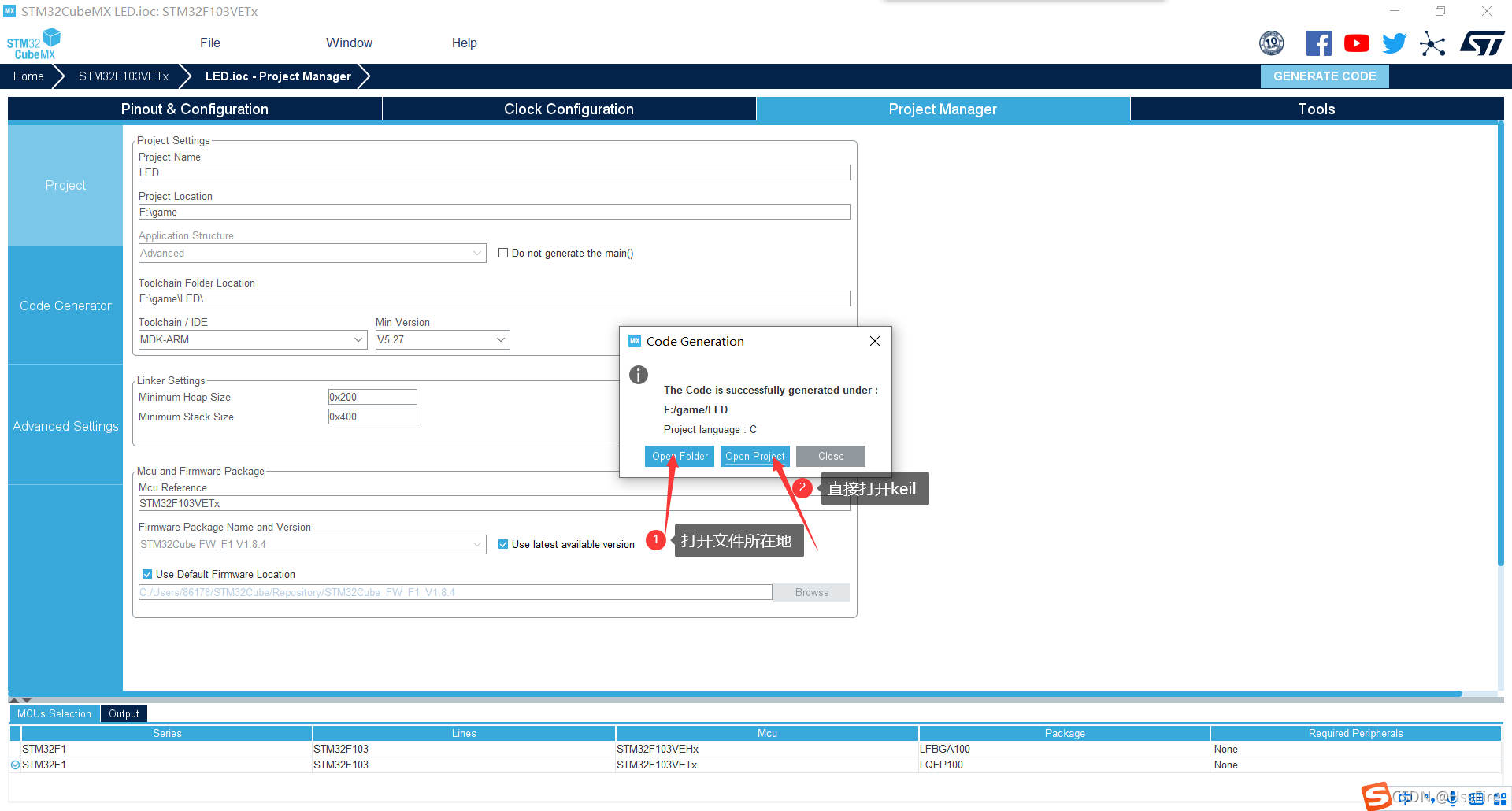Click the Browse button for firmware location
1512x811 pixels.
point(812,592)
